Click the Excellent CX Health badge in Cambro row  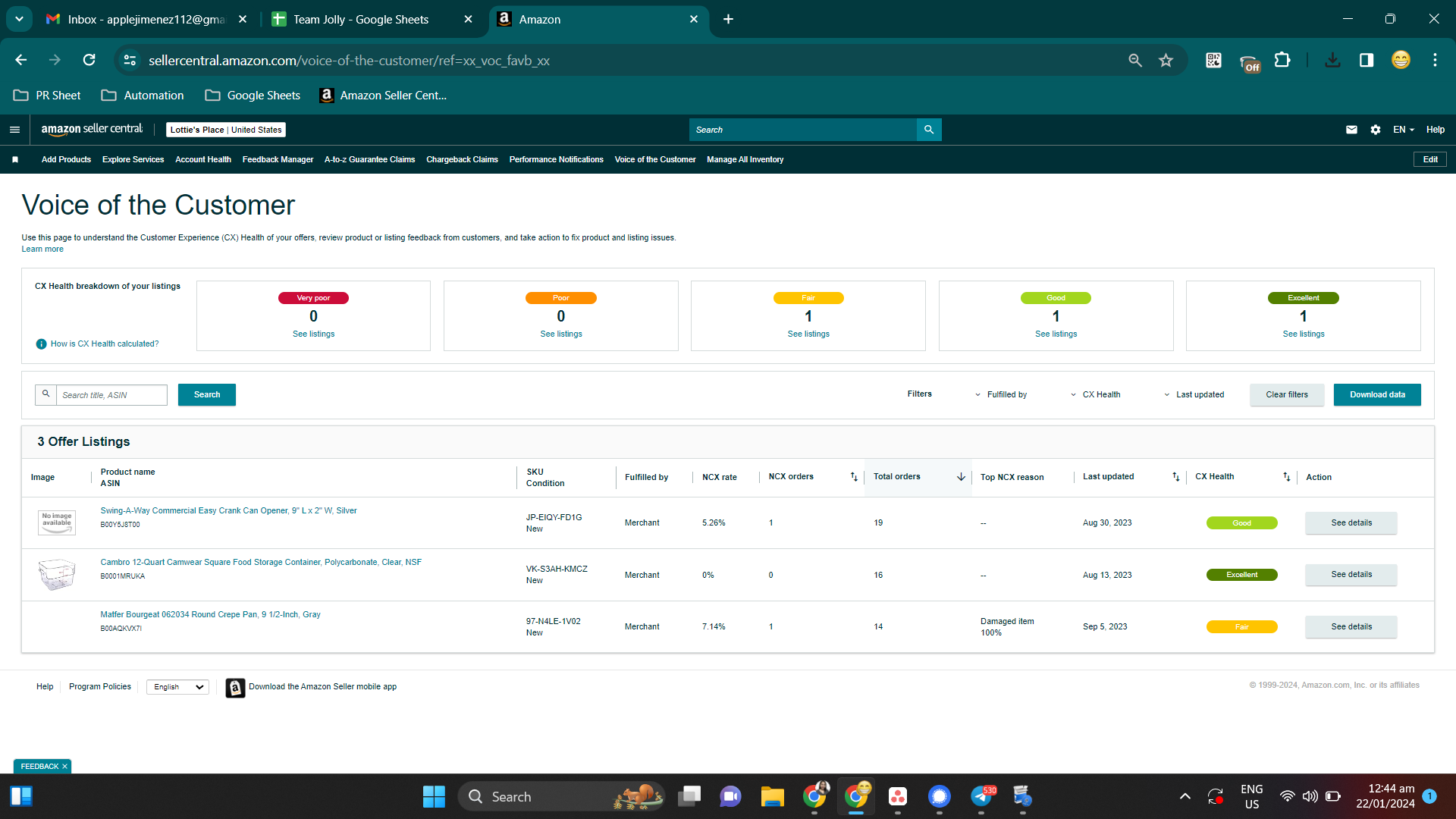tap(1241, 575)
